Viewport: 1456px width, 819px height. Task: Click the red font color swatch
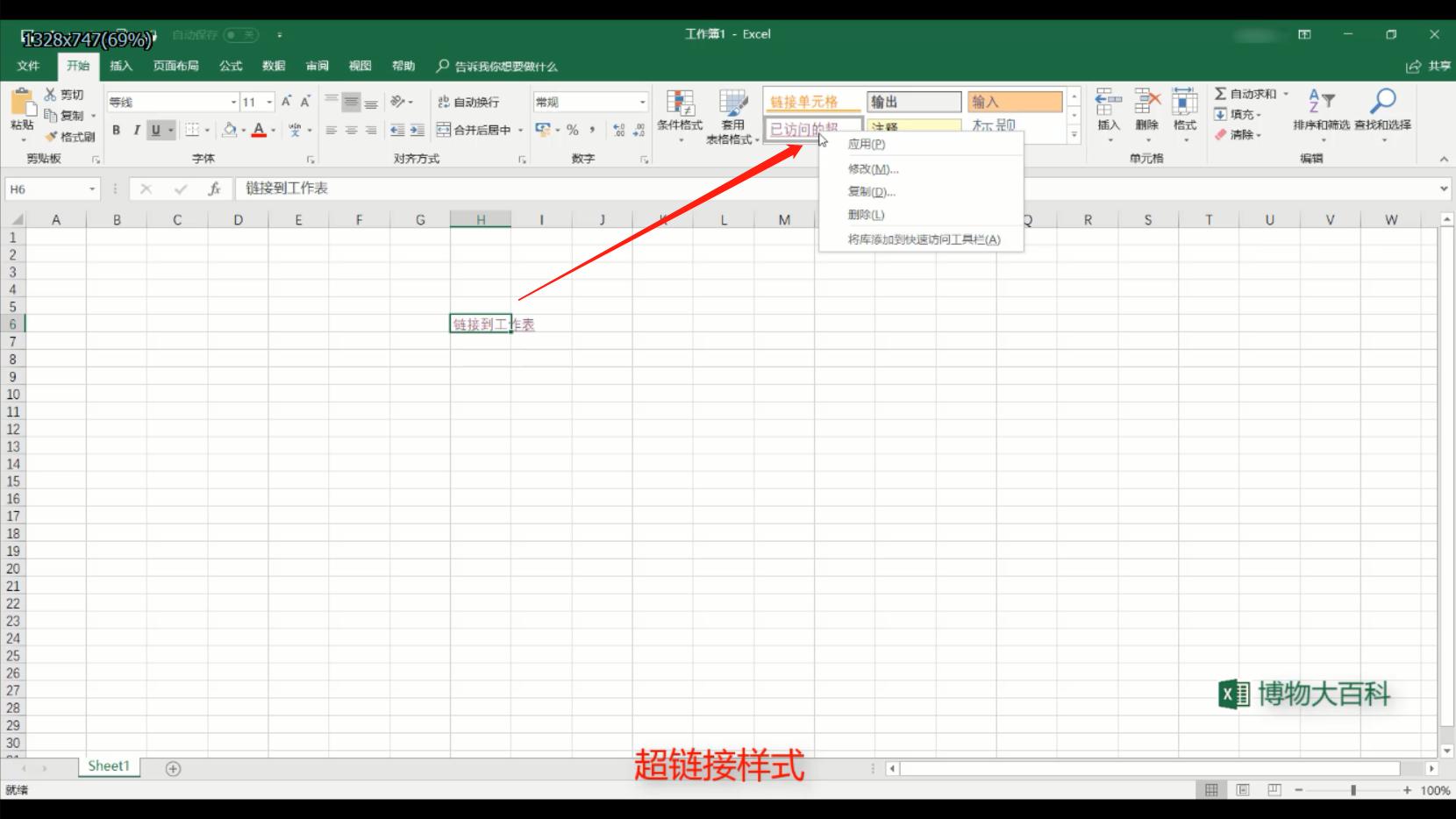[259, 136]
